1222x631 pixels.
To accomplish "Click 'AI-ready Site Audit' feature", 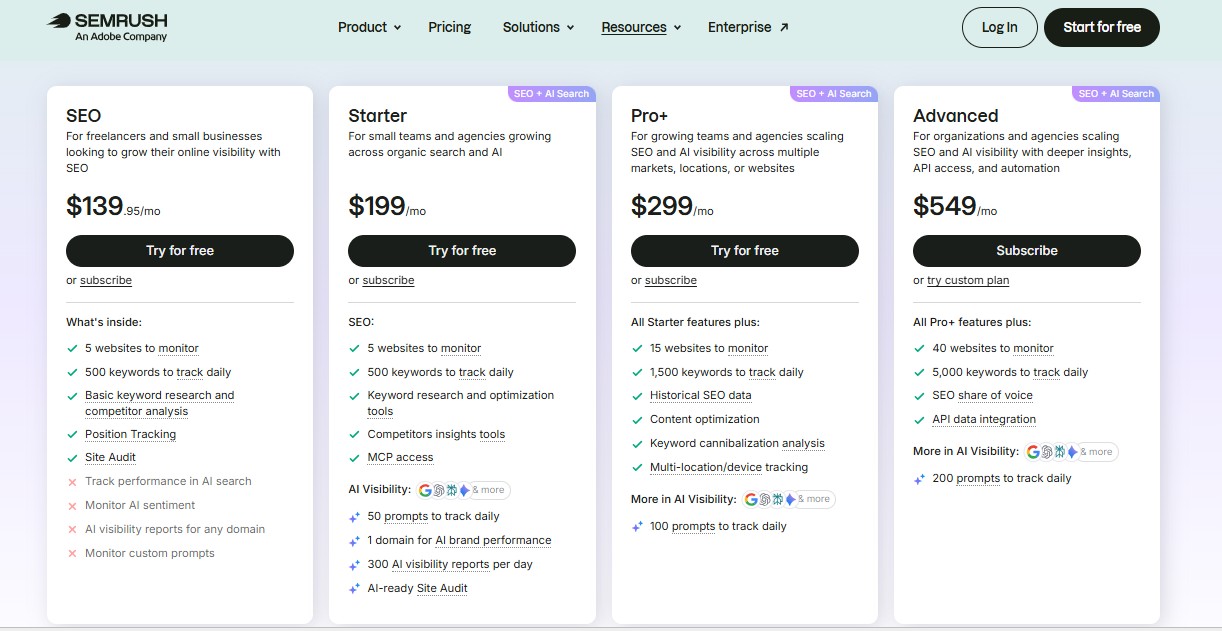I will point(417,588).
